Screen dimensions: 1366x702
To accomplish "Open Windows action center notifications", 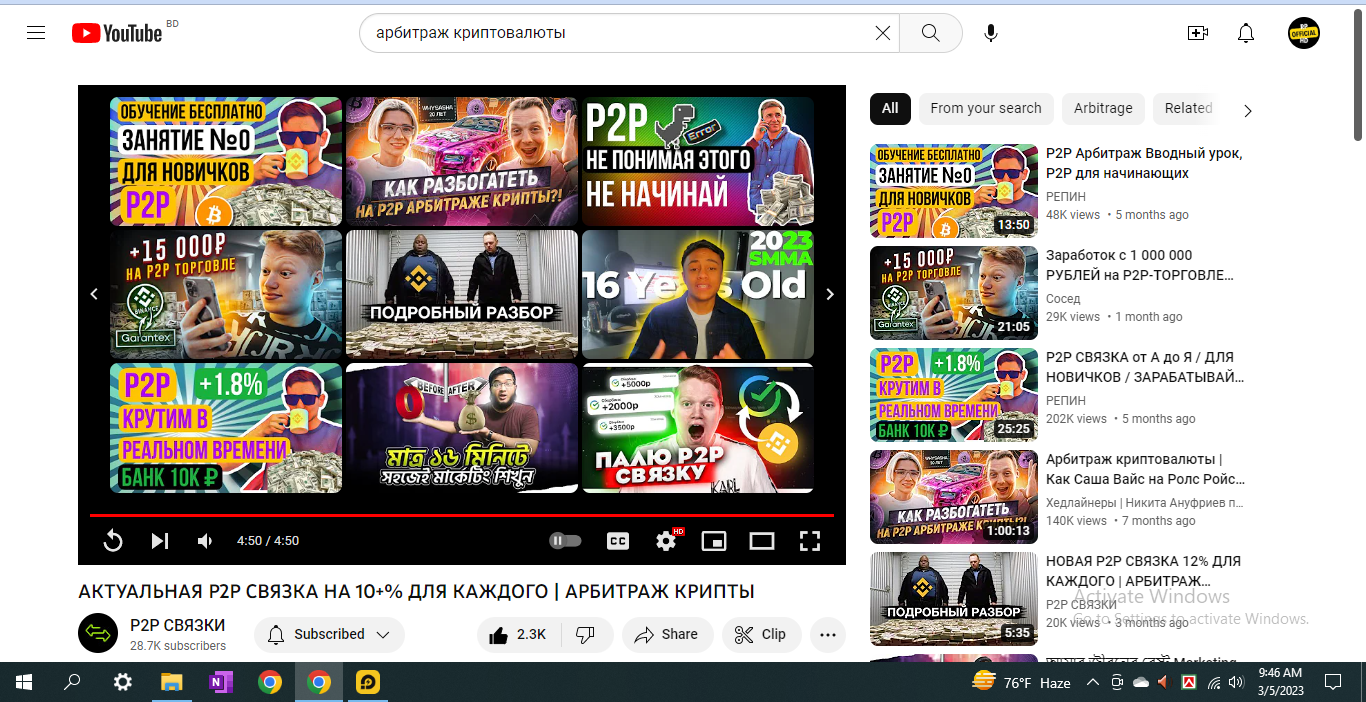I will [x=1332, y=682].
